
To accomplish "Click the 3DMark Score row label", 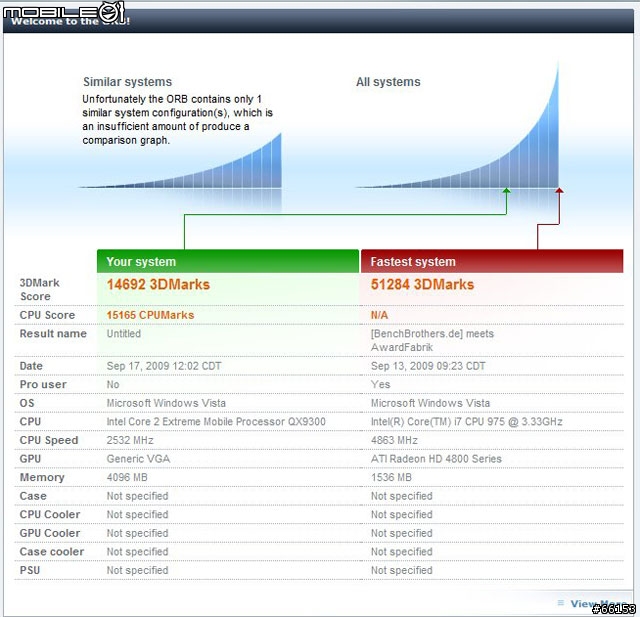I will tap(39, 289).
